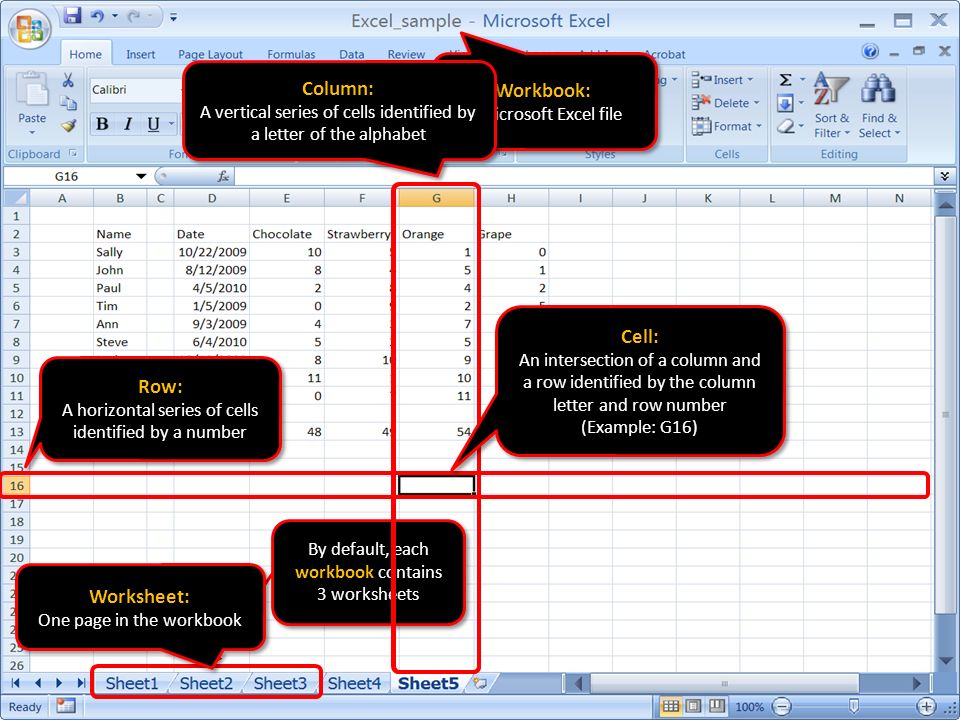Cut selection with scissors icon
This screenshot has width=960, height=720.
pyautogui.click(x=68, y=80)
